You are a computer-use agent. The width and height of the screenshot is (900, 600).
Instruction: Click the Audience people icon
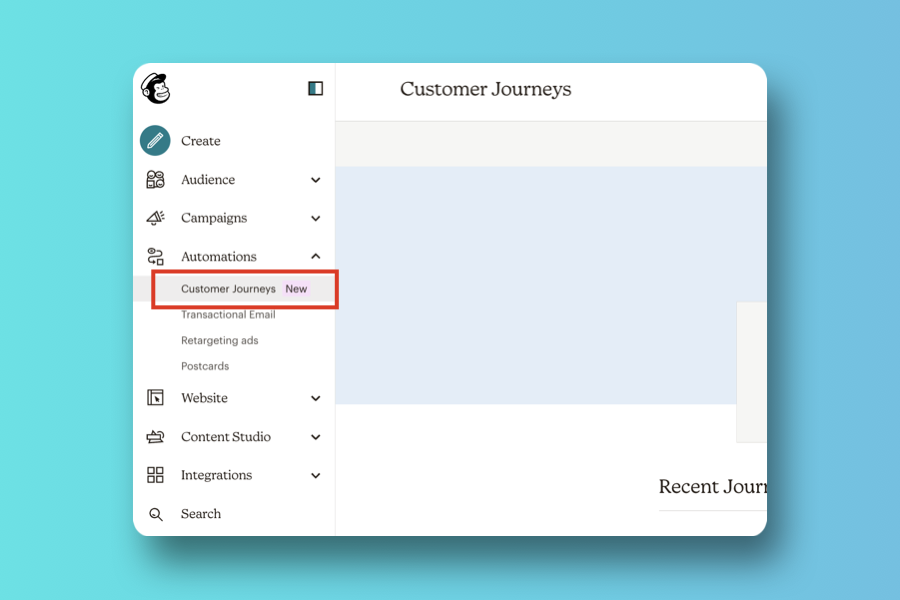tap(155, 180)
